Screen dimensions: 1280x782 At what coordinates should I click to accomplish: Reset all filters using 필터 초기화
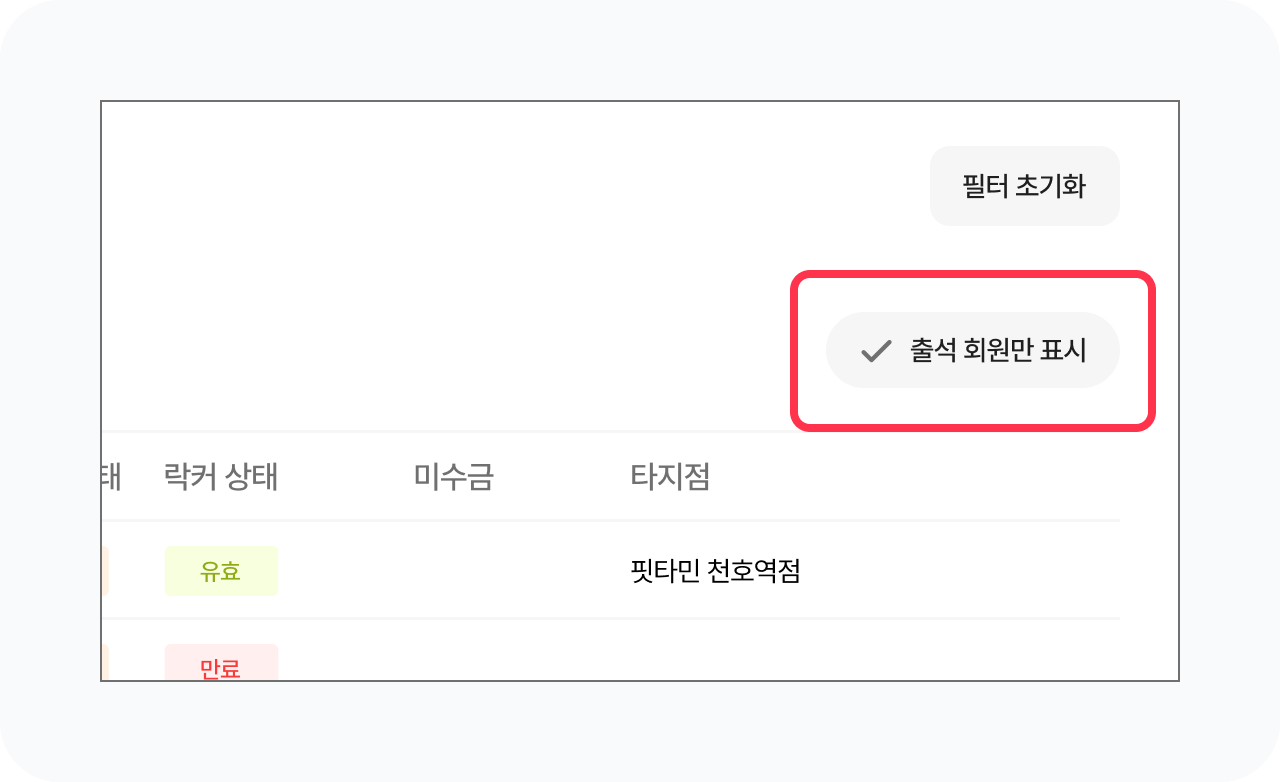(x=1024, y=186)
